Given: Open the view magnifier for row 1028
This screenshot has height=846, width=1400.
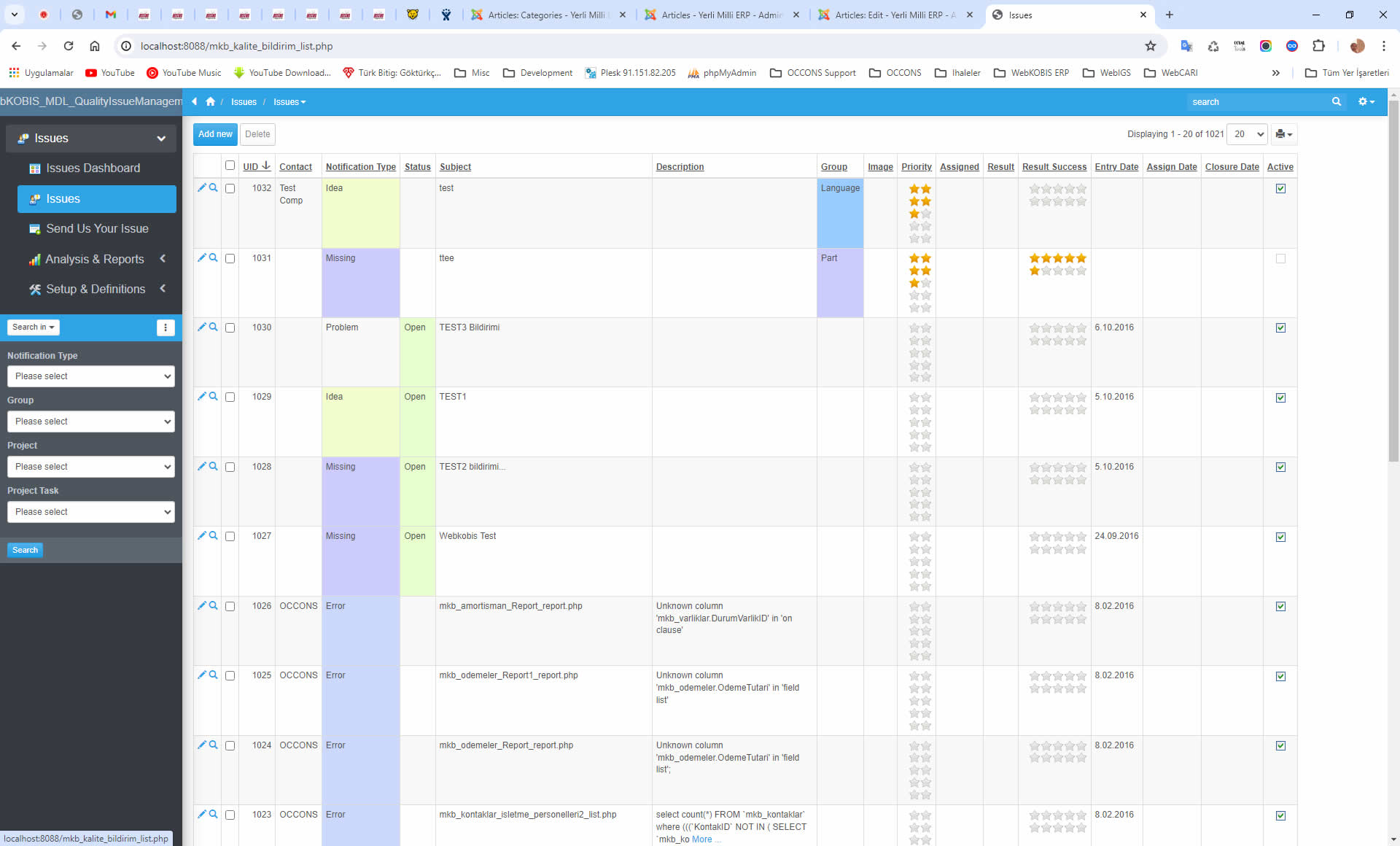Looking at the screenshot, I should [214, 467].
